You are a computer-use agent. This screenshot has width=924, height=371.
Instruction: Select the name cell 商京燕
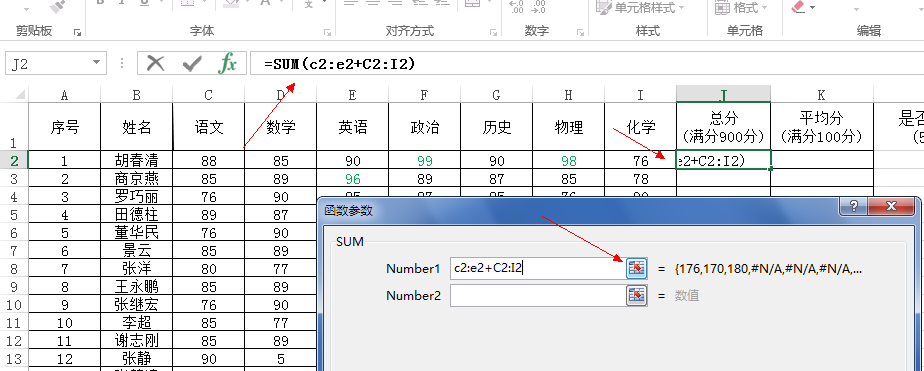(137, 178)
